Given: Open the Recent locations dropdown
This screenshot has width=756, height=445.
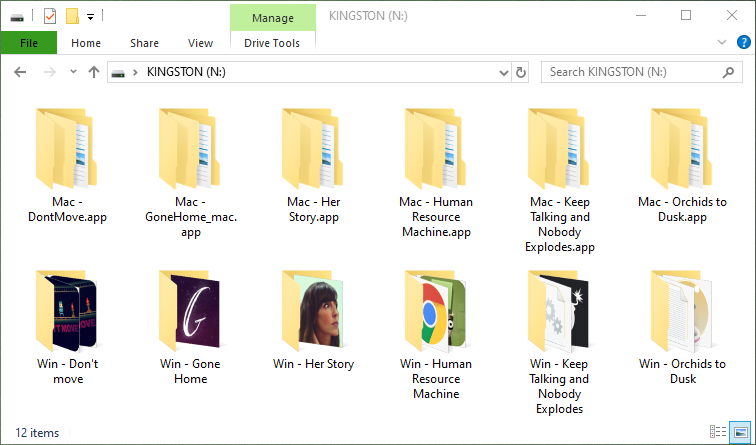Looking at the screenshot, I should 73,72.
